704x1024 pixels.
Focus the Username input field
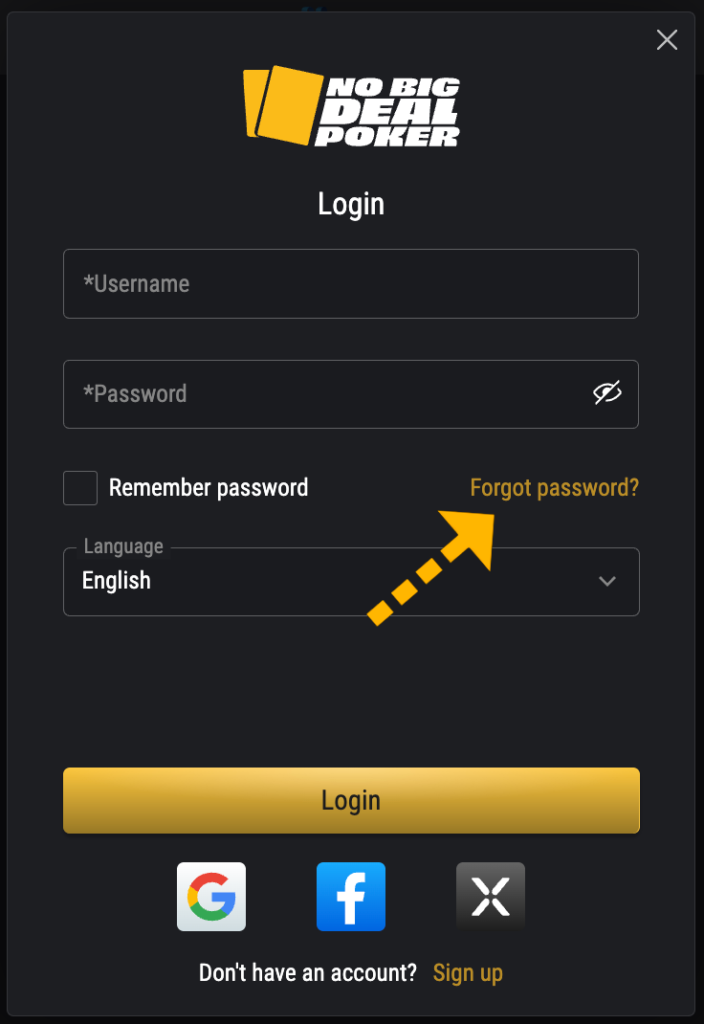tap(351, 283)
